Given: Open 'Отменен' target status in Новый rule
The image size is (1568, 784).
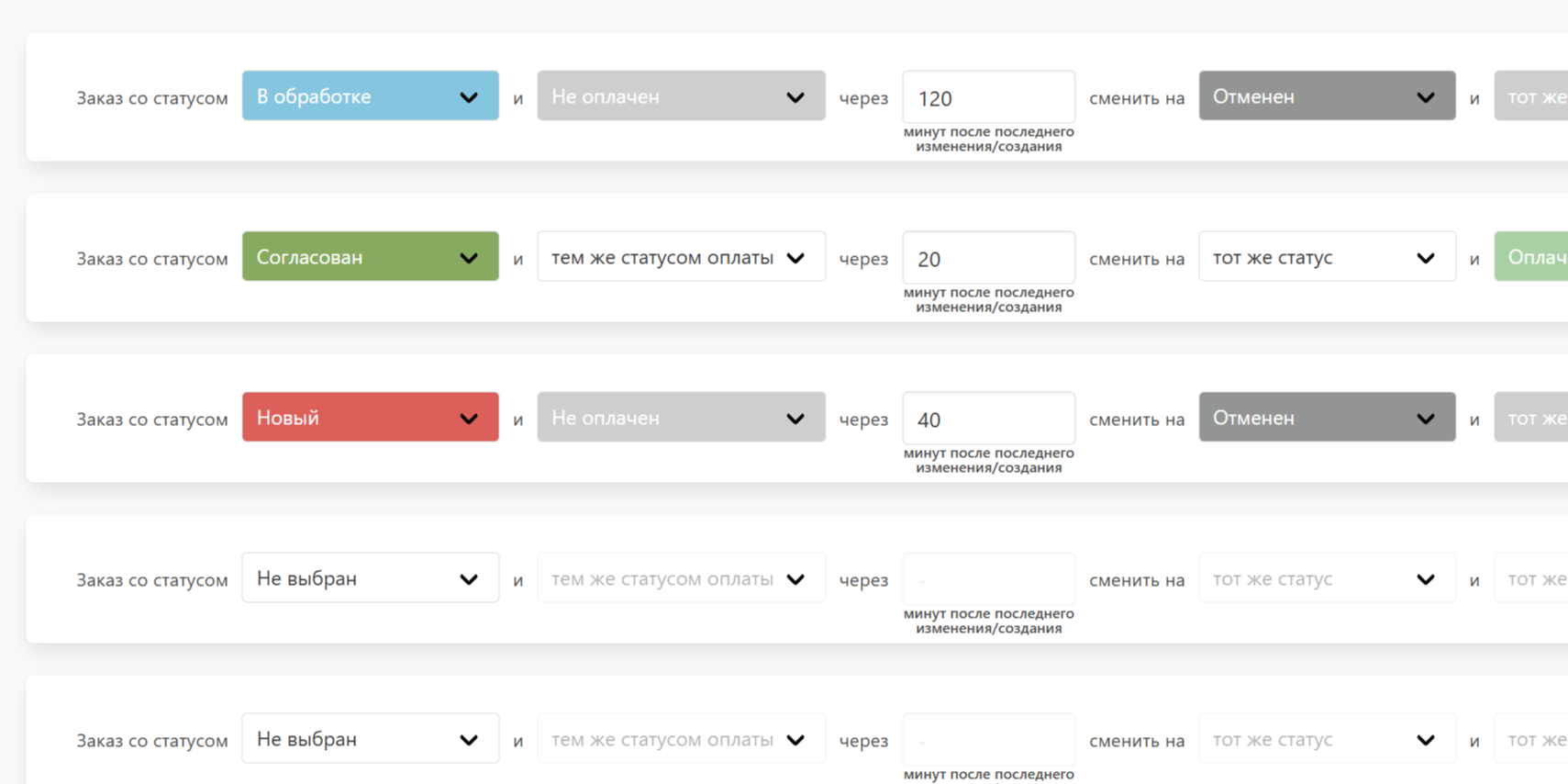Looking at the screenshot, I should [1326, 418].
